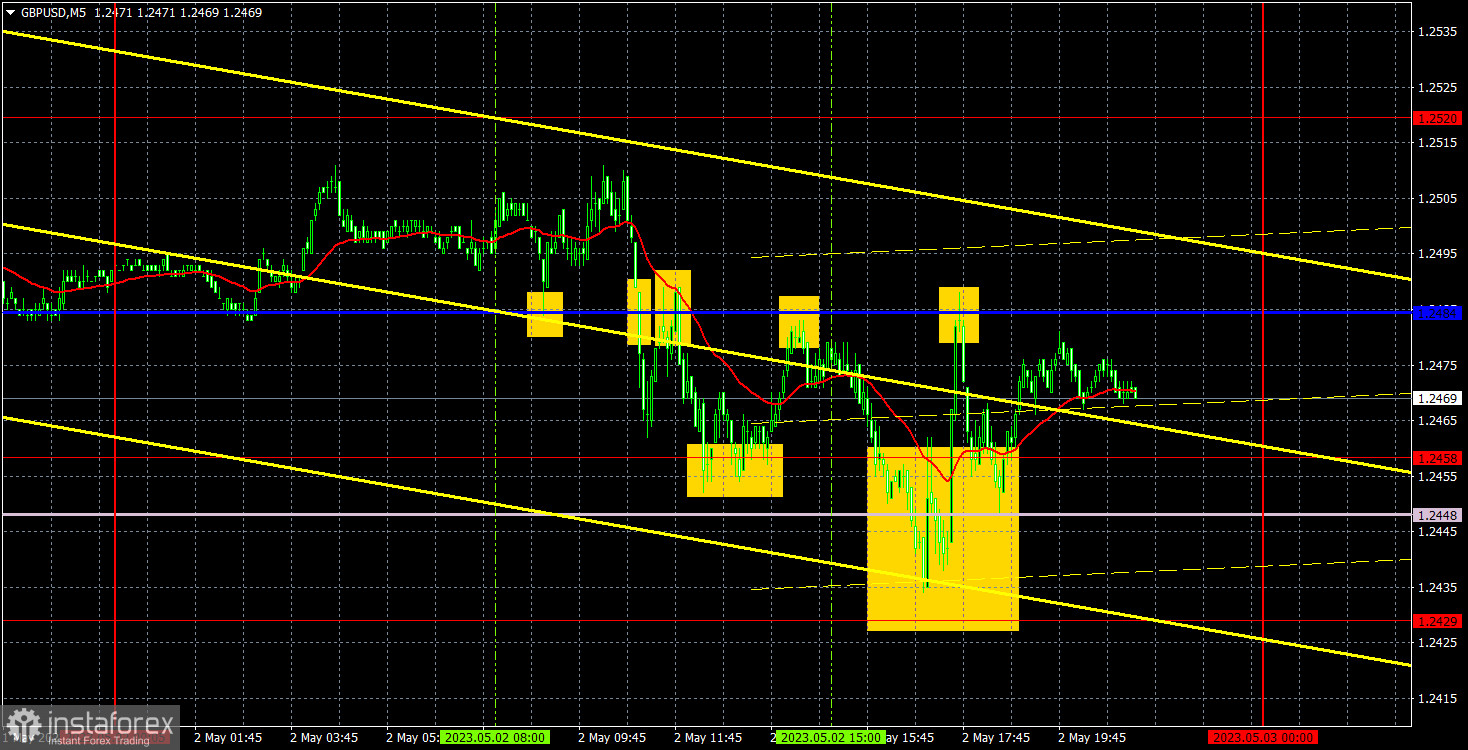Click the 1.2435 value on price axis
This screenshot has width=1468, height=750.
[x=1438, y=587]
